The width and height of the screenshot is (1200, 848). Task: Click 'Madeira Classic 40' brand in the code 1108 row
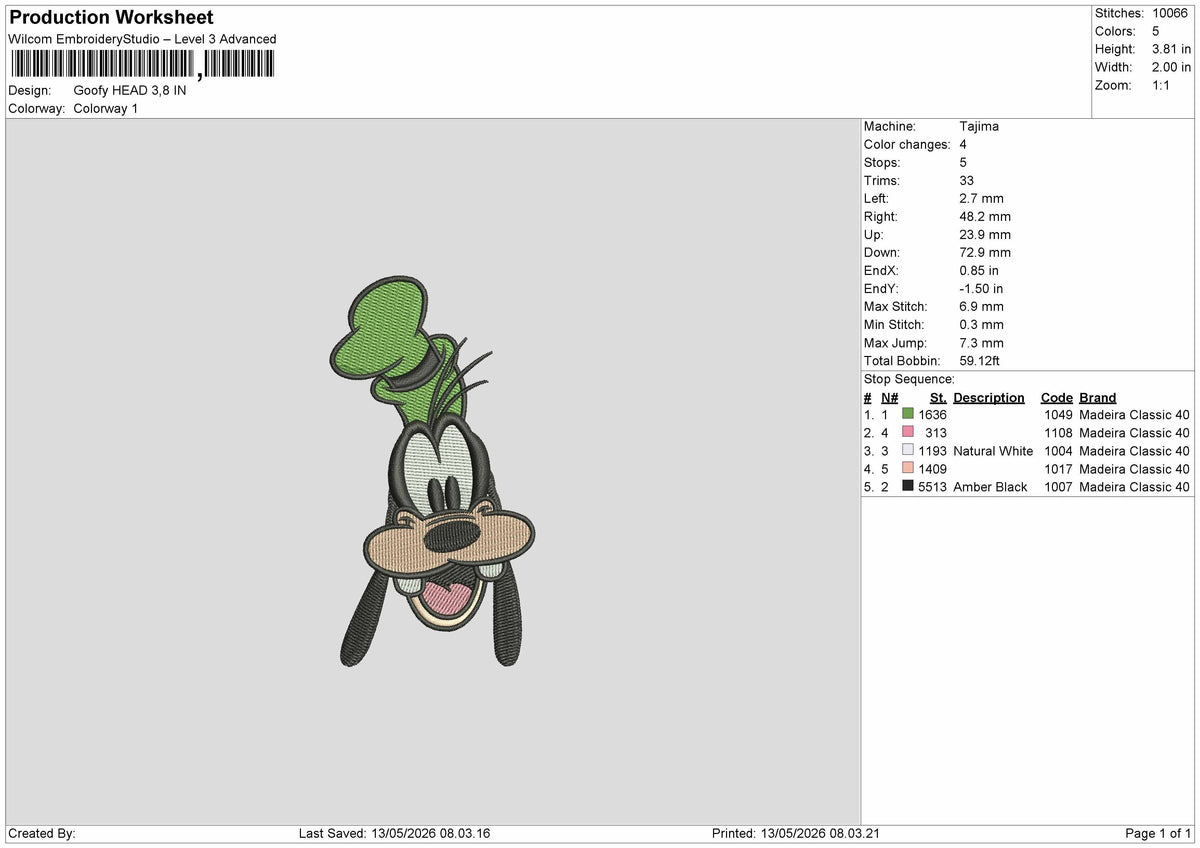pos(1135,432)
